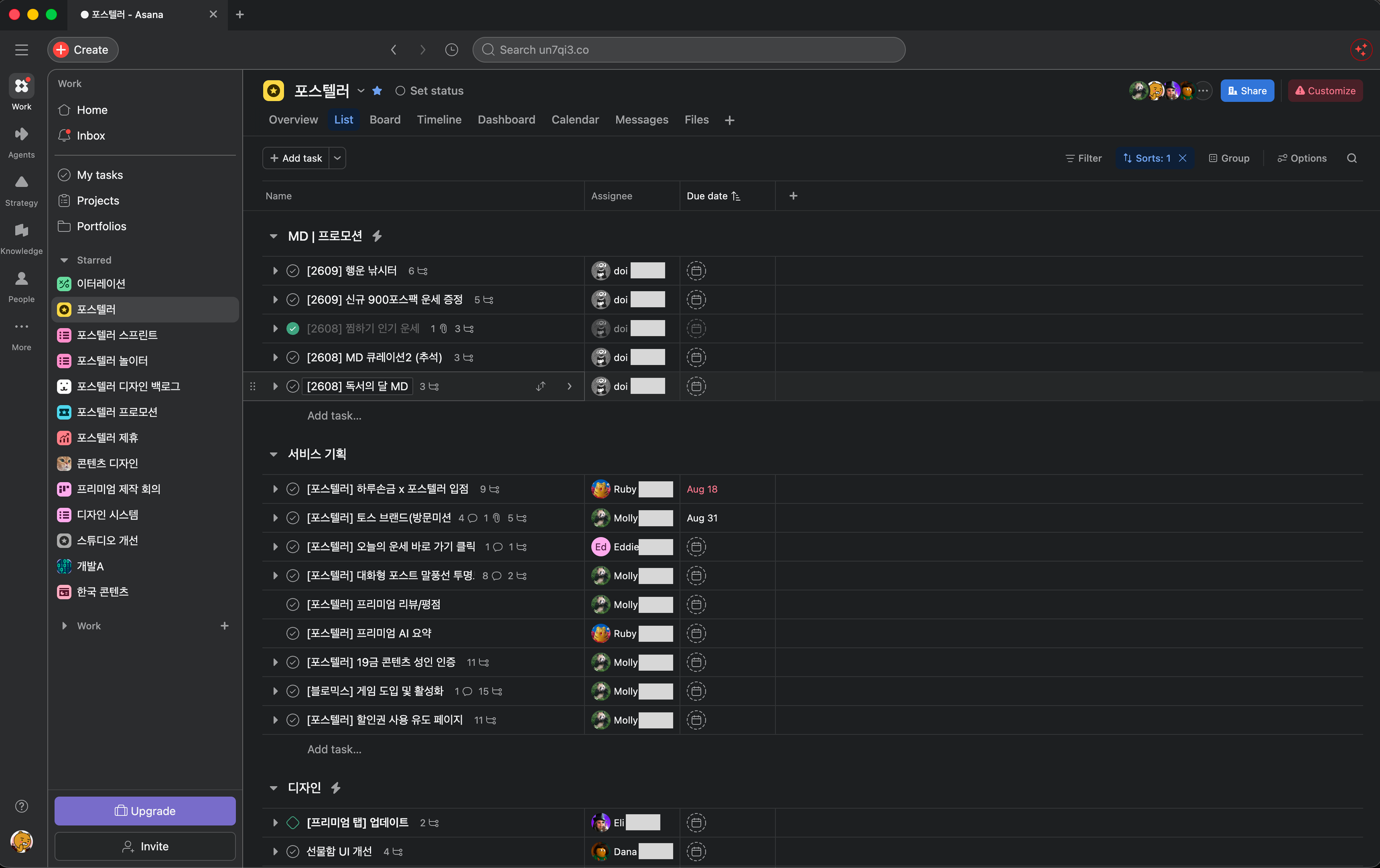Switch to the Messages tab

[x=641, y=120]
